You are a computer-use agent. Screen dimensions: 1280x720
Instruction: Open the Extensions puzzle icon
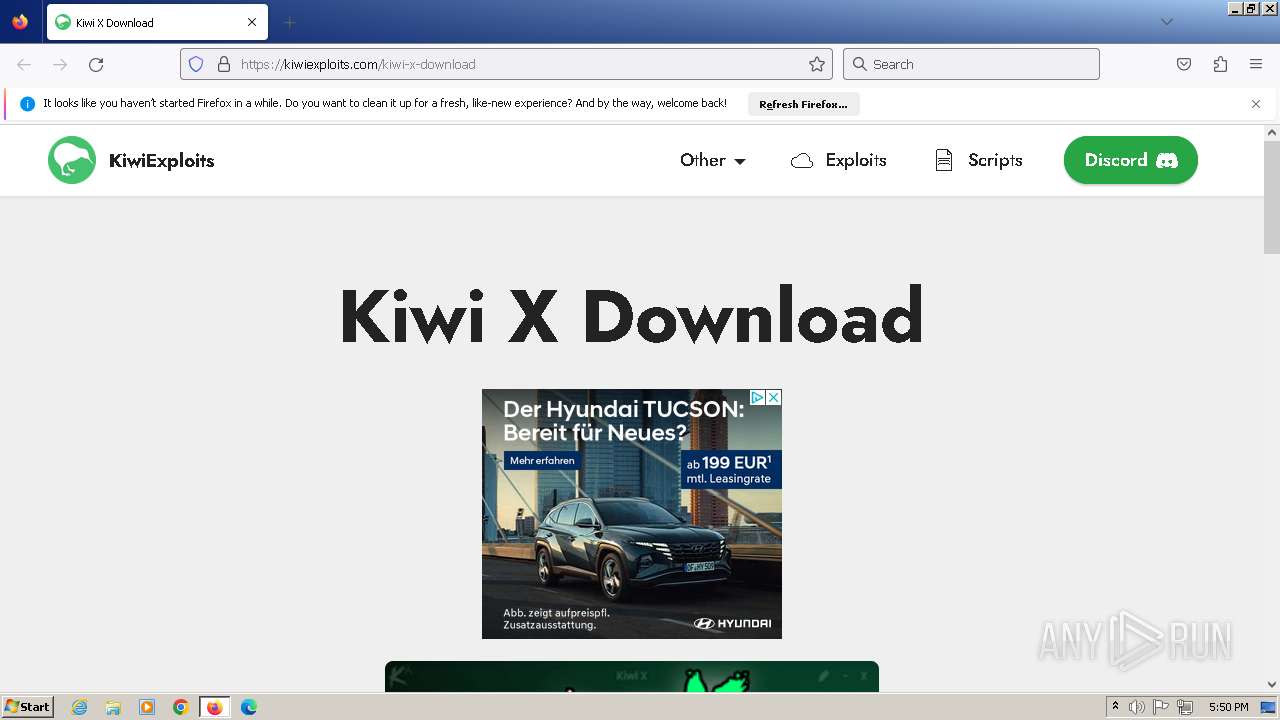tap(1220, 64)
